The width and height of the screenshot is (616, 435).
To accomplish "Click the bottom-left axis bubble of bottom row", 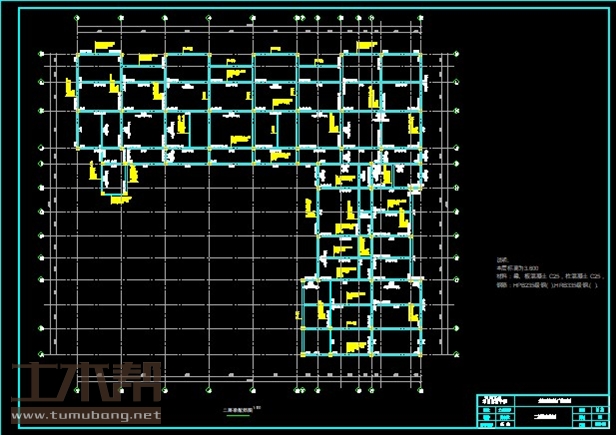I will point(78,390).
